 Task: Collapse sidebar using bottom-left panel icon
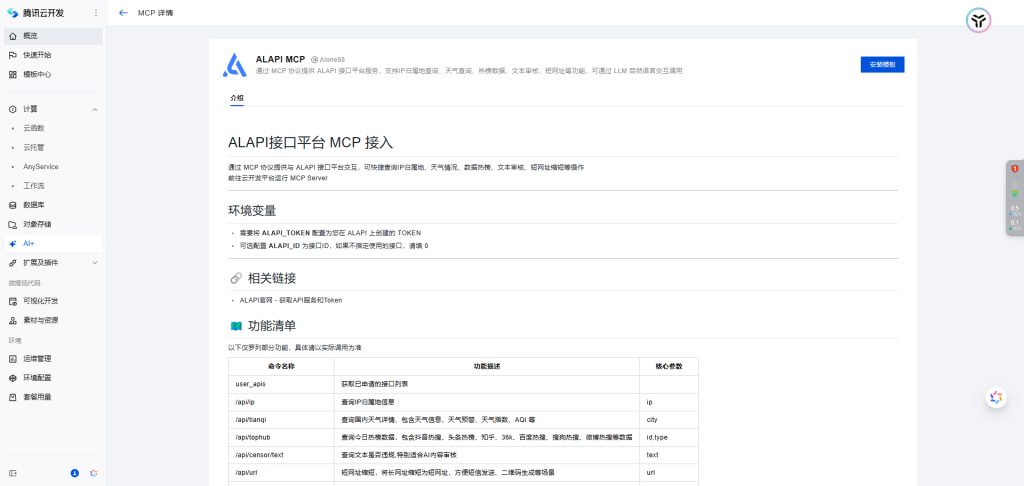(12, 473)
